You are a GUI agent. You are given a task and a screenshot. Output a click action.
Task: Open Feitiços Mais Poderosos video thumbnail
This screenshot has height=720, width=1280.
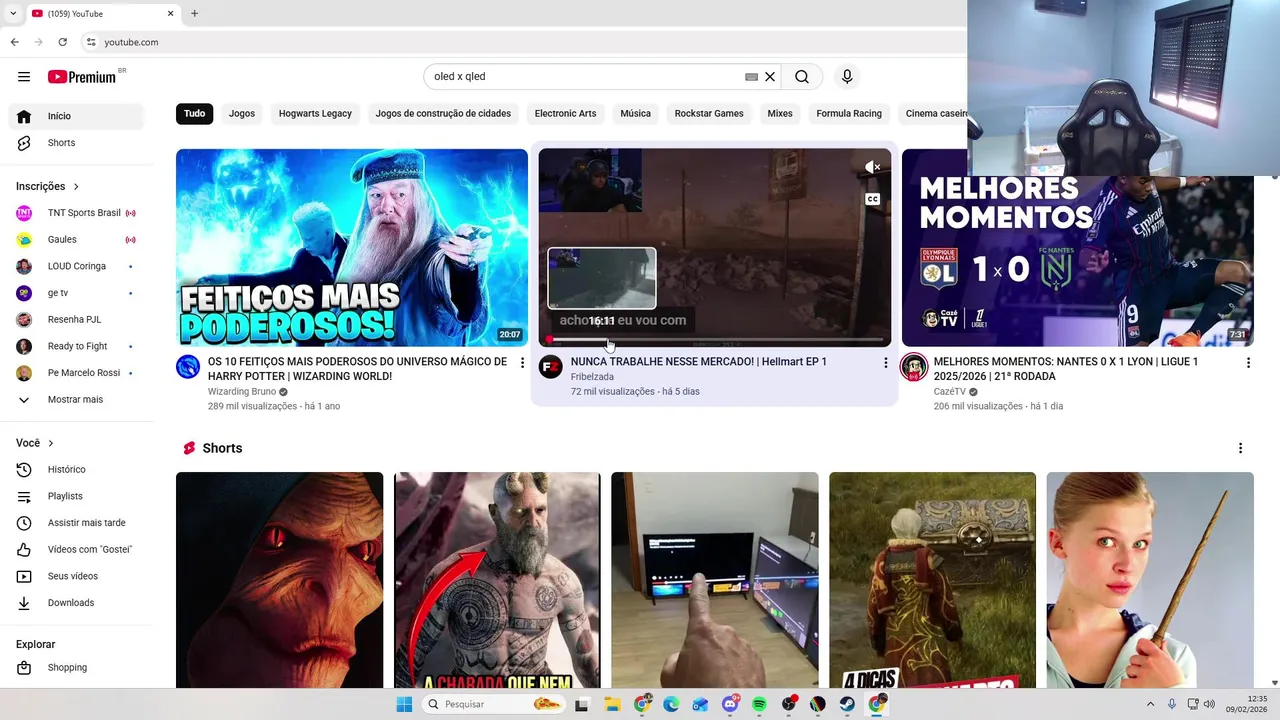coord(352,248)
